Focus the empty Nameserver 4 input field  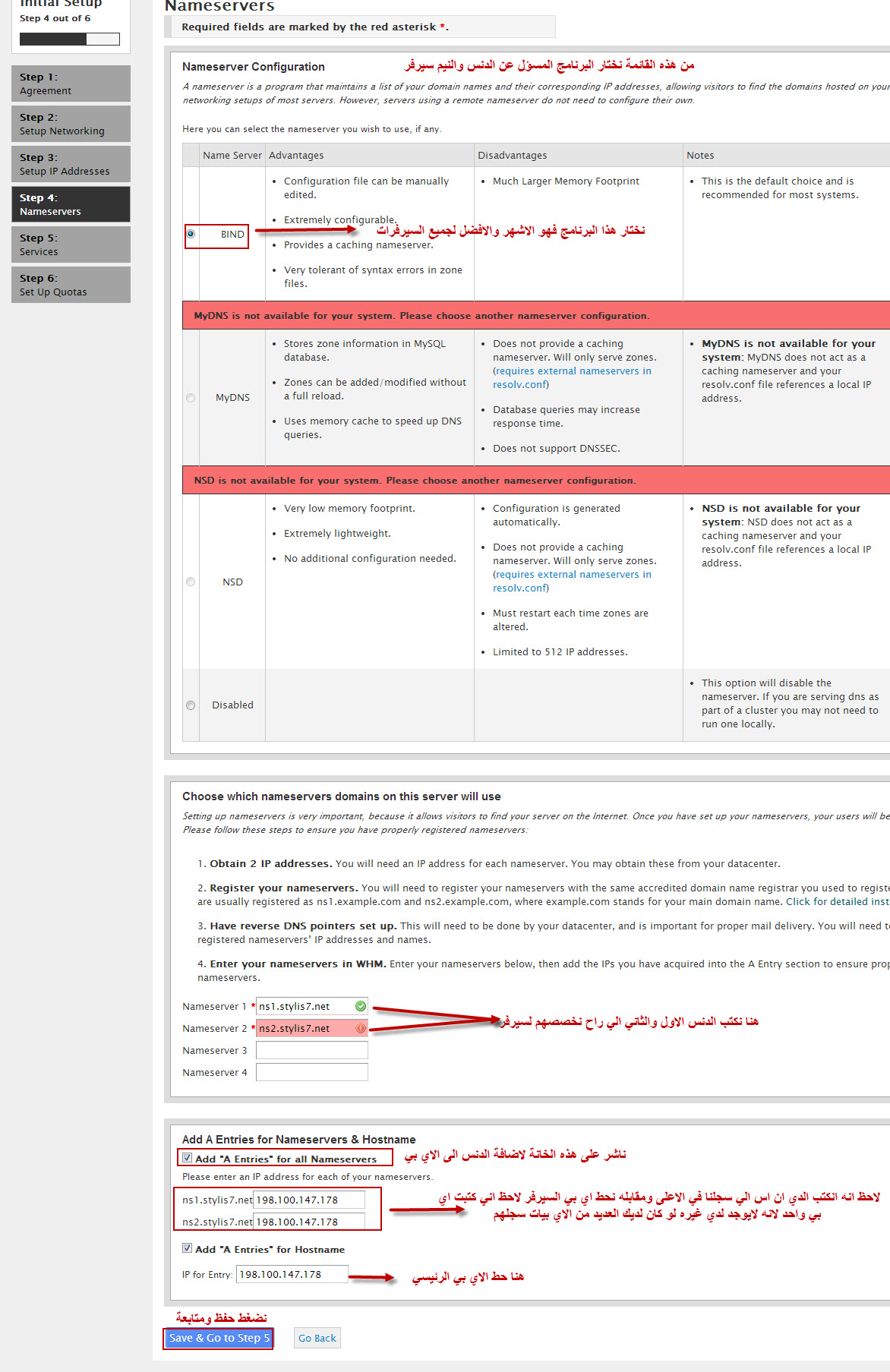[x=312, y=1072]
